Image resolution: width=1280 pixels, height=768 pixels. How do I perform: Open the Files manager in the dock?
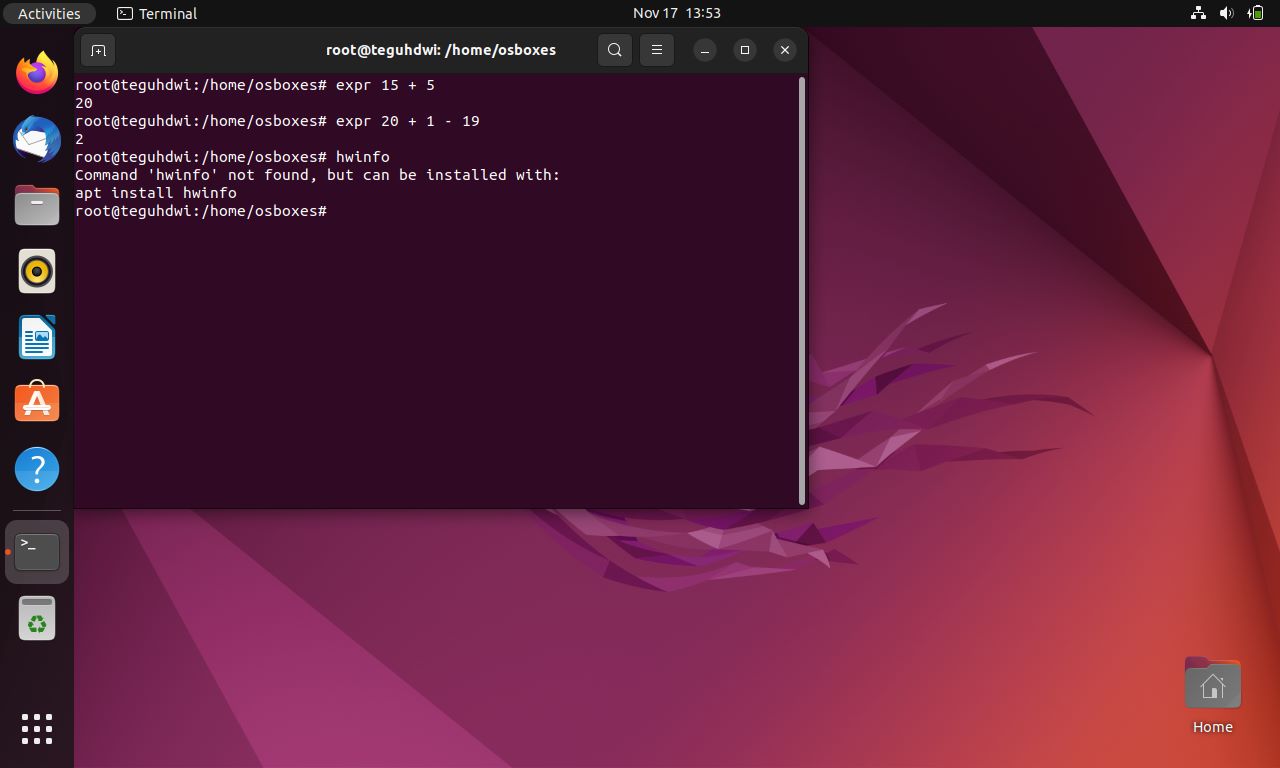pos(37,205)
